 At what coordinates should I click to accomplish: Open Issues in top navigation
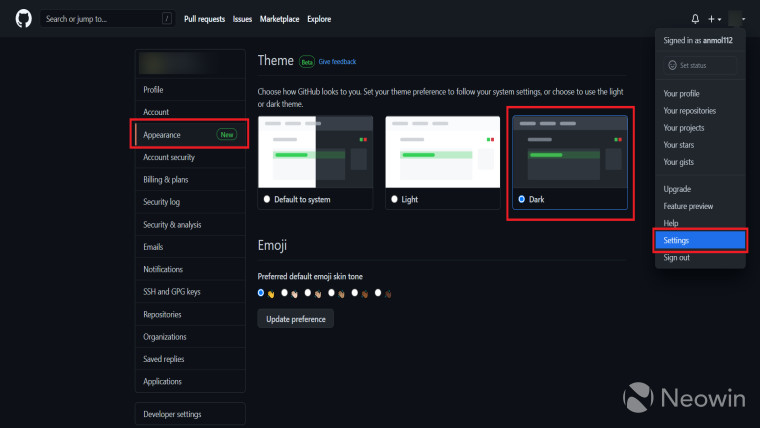click(x=242, y=19)
